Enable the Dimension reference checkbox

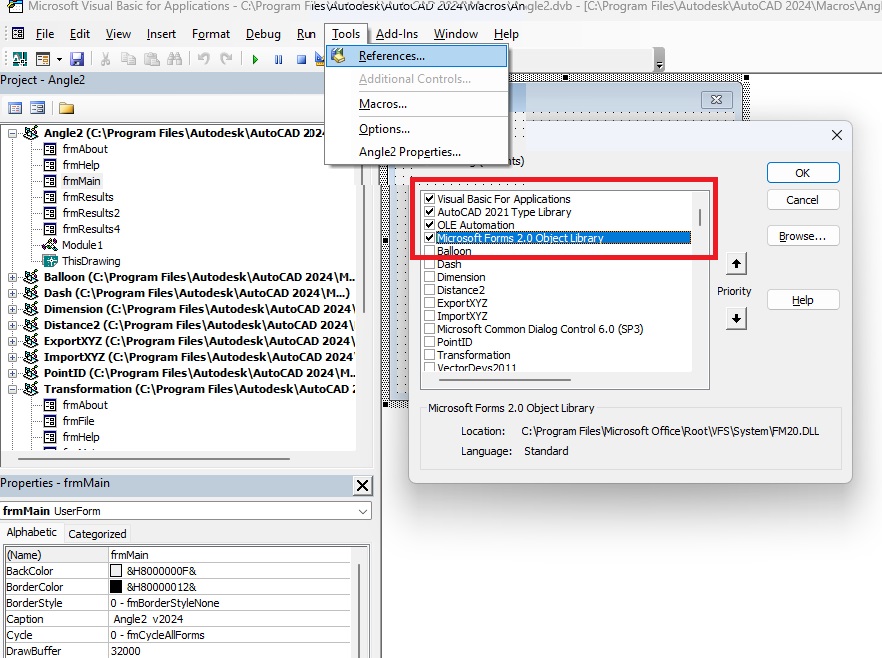[x=430, y=277]
